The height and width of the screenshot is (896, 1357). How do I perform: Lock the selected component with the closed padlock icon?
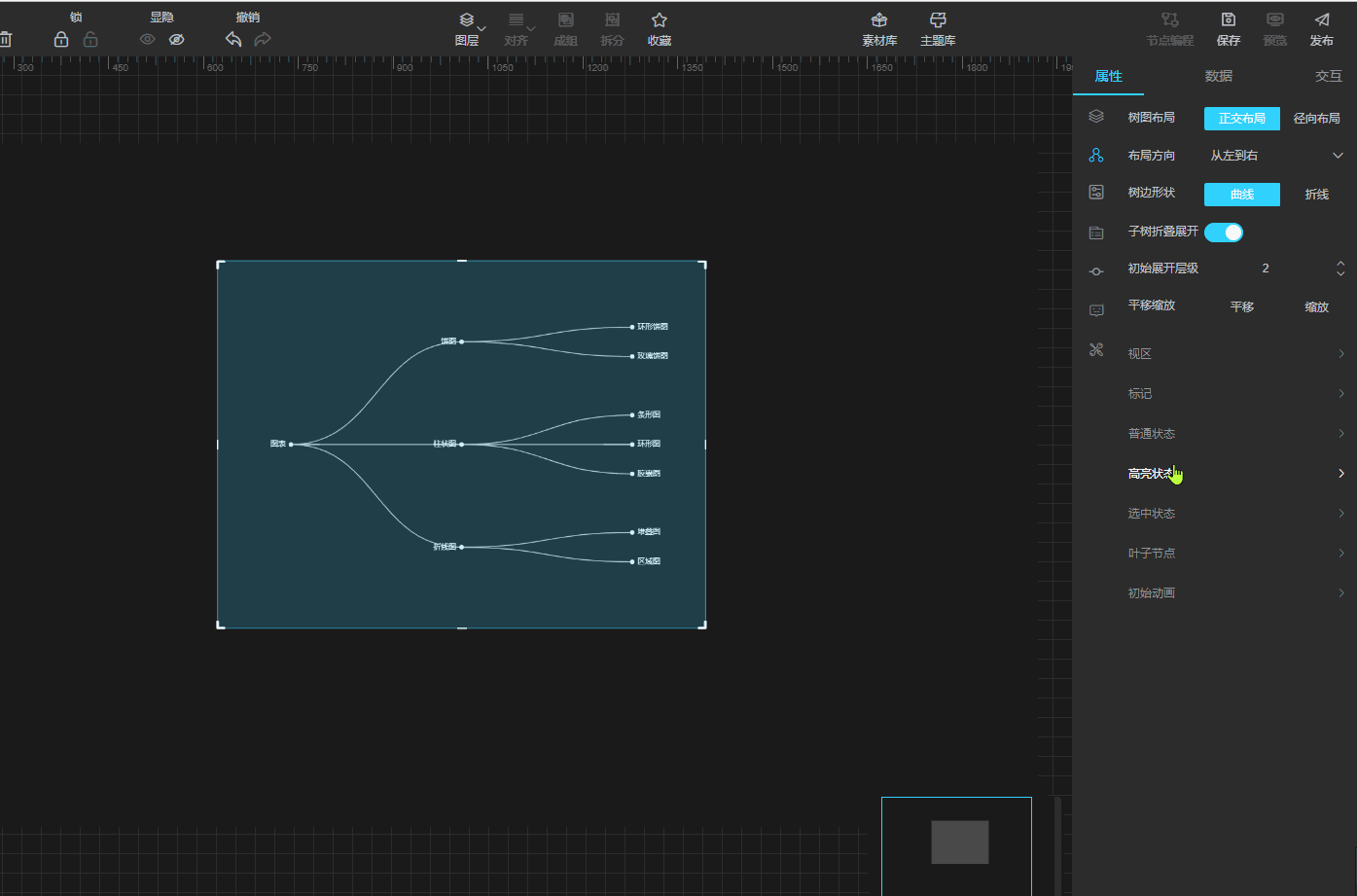(61, 39)
